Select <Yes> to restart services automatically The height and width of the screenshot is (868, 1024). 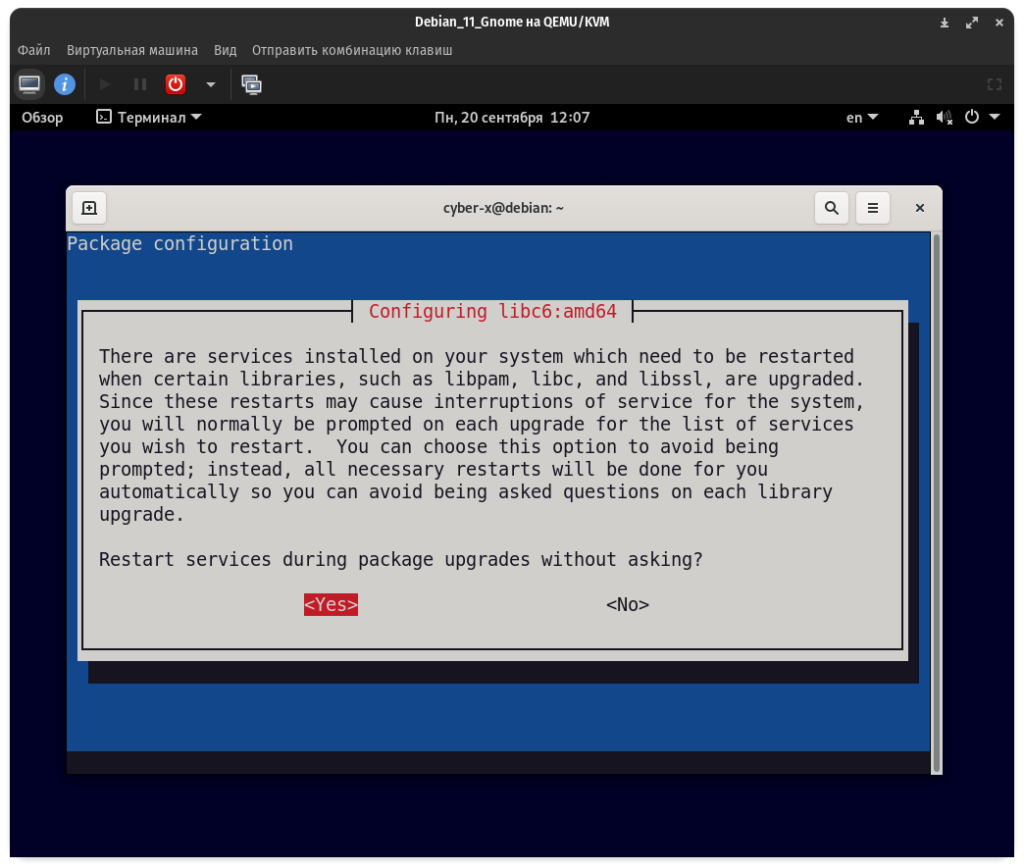pyautogui.click(x=331, y=605)
